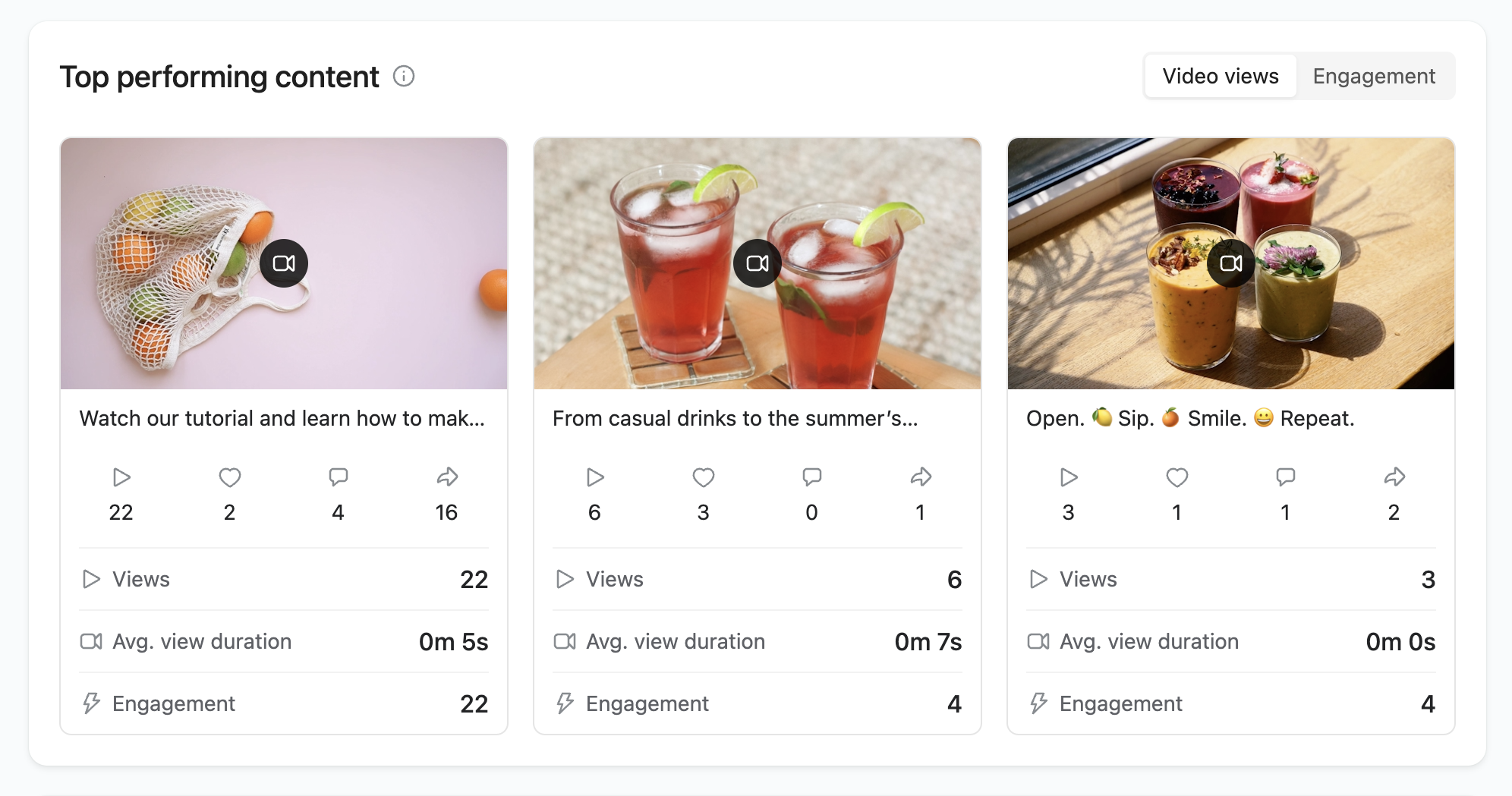Click video camera icon on fruit bag thumbnail
The image size is (1512, 796).
coord(284,263)
